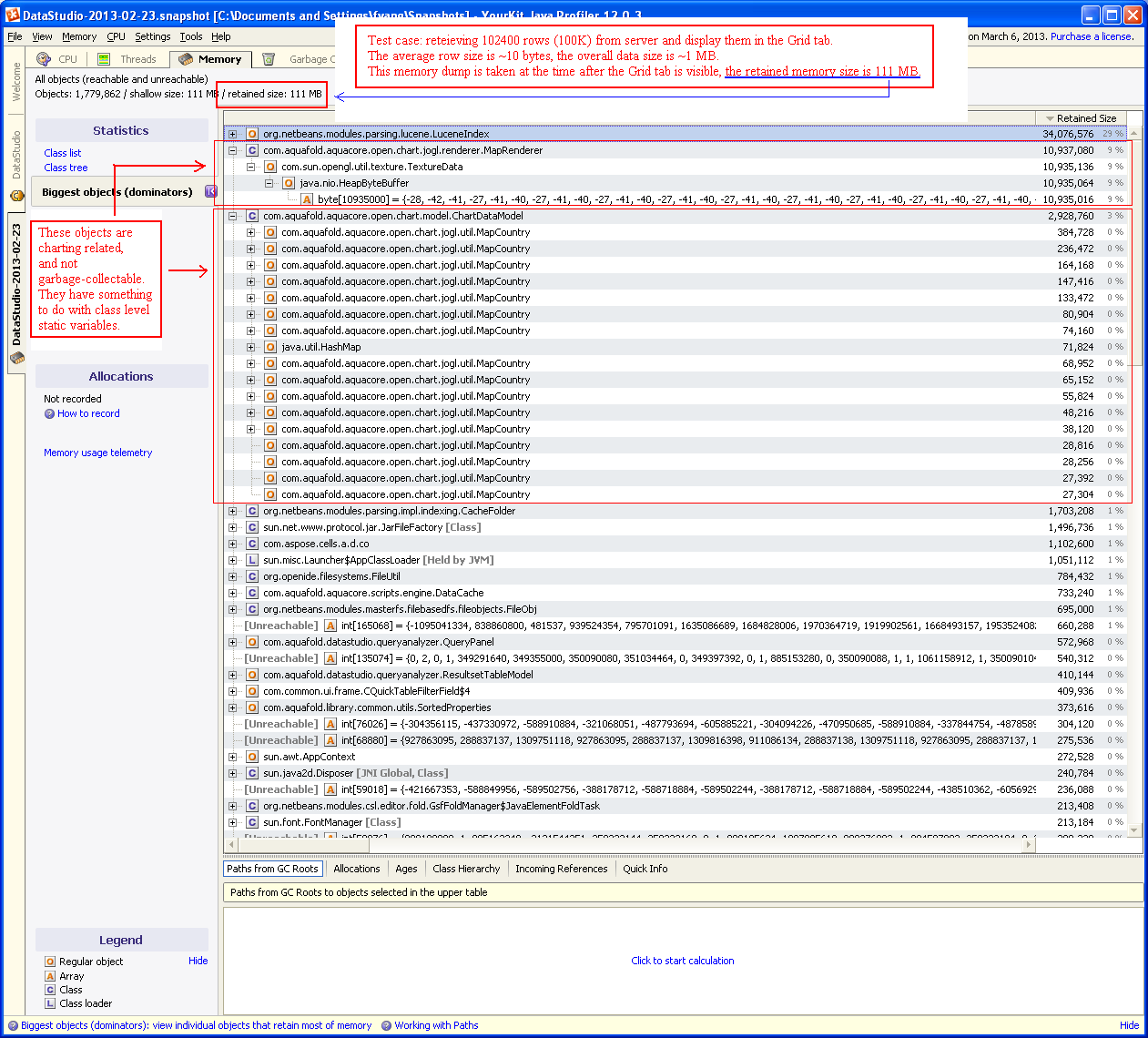This screenshot has width=1148, height=1038.
Task: Click the DataStudio sidebar tab icon
Action: coord(16,195)
